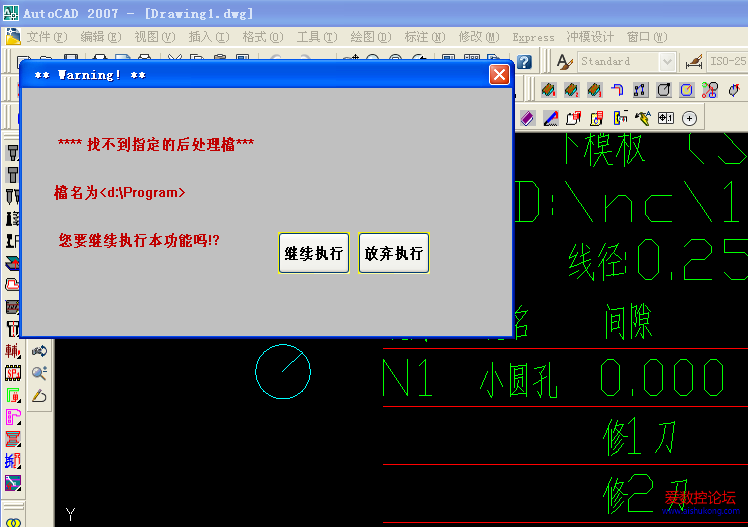Click the 0.000 value in the drawing

pos(662,378)
